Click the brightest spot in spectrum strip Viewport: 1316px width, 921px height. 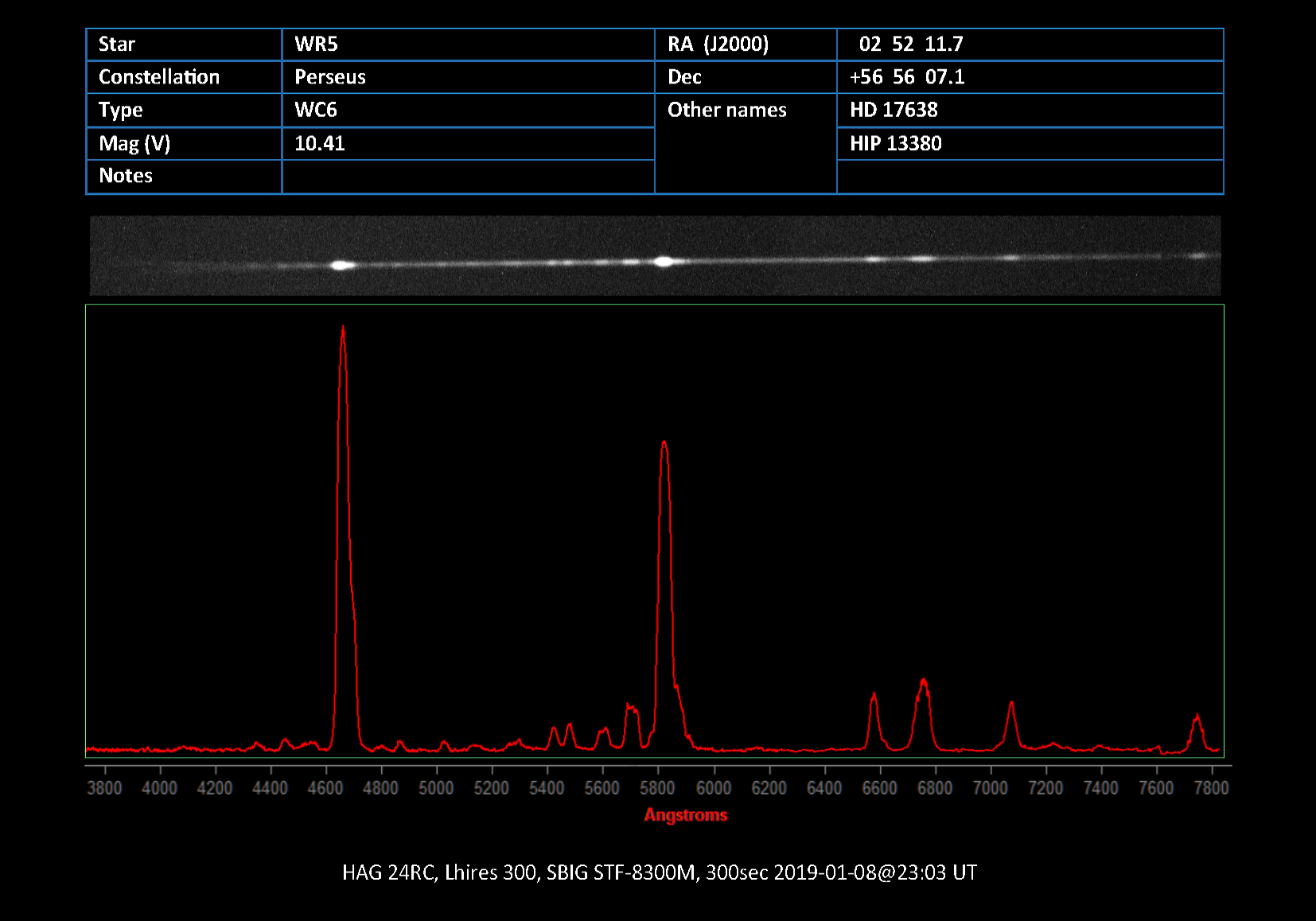[x=342, y=265]
